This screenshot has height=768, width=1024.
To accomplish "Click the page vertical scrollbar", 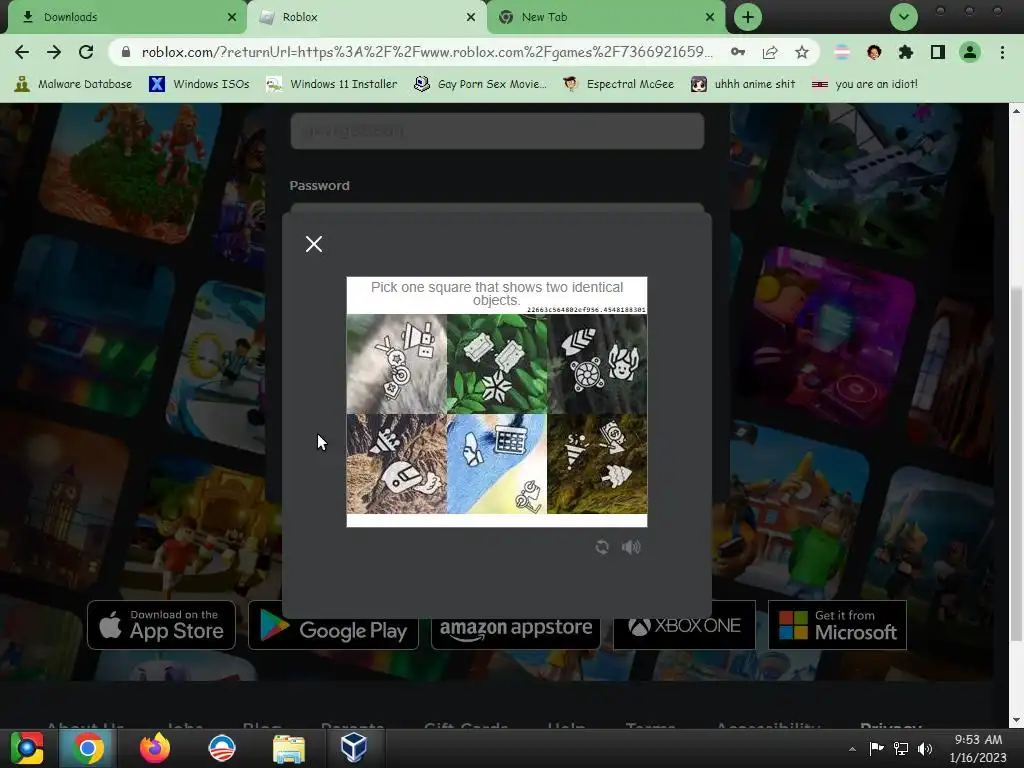I will coord(1016,465).
